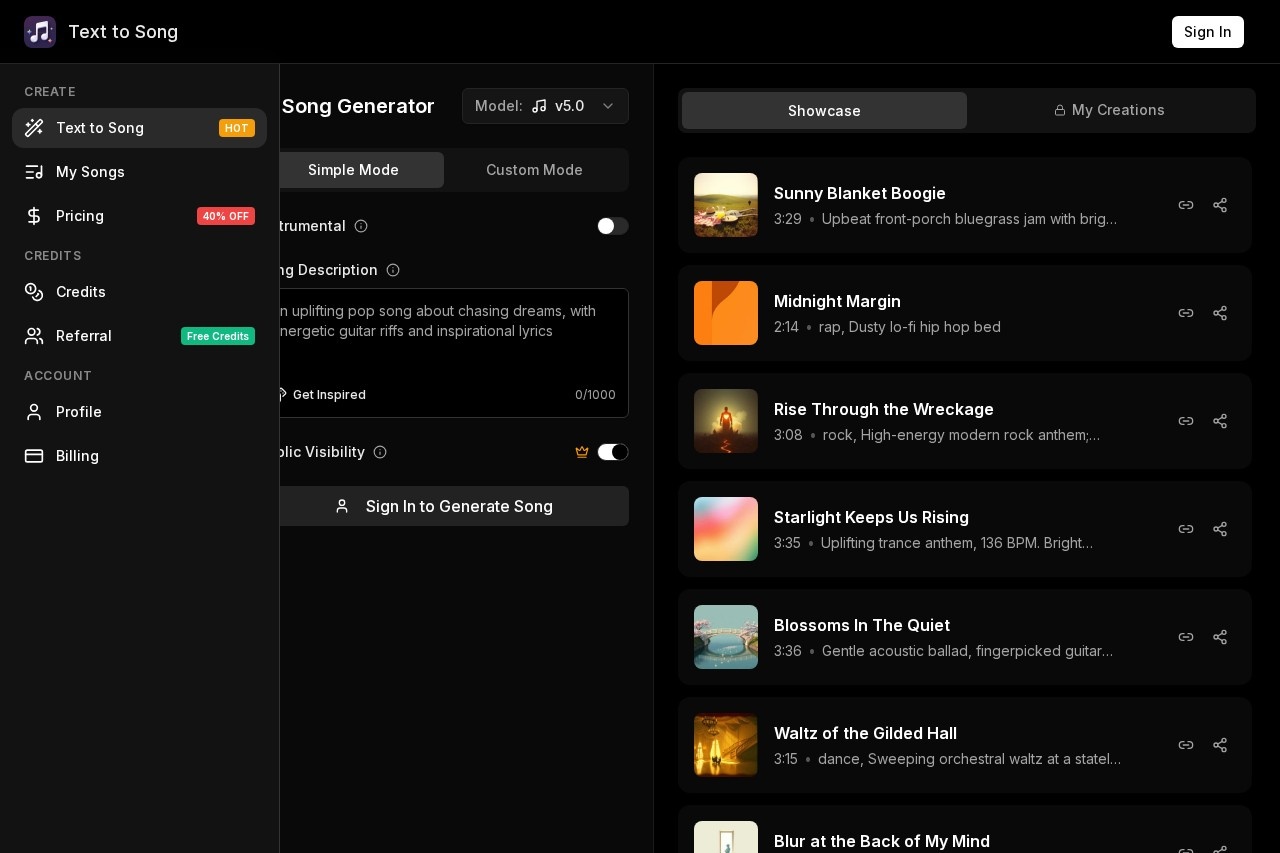The image size is (1280, 853).
Task: Switch to Custom Mode tab
Action: [x=534, y=170]
